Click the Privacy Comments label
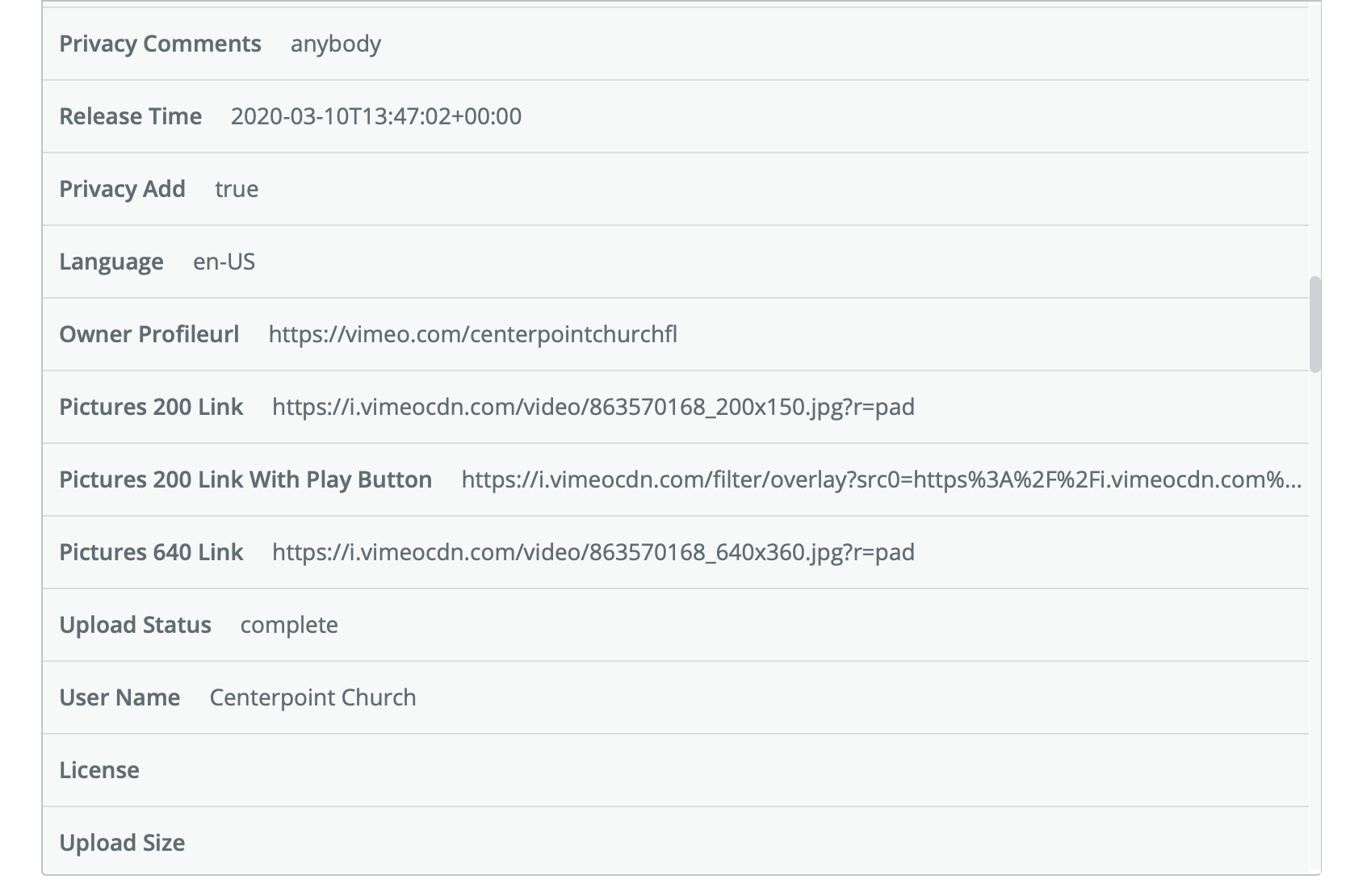 coord(160,44)
